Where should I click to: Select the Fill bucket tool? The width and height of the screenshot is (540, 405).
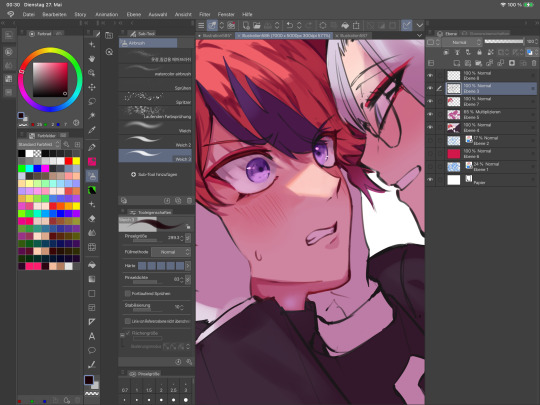(92, 265)
